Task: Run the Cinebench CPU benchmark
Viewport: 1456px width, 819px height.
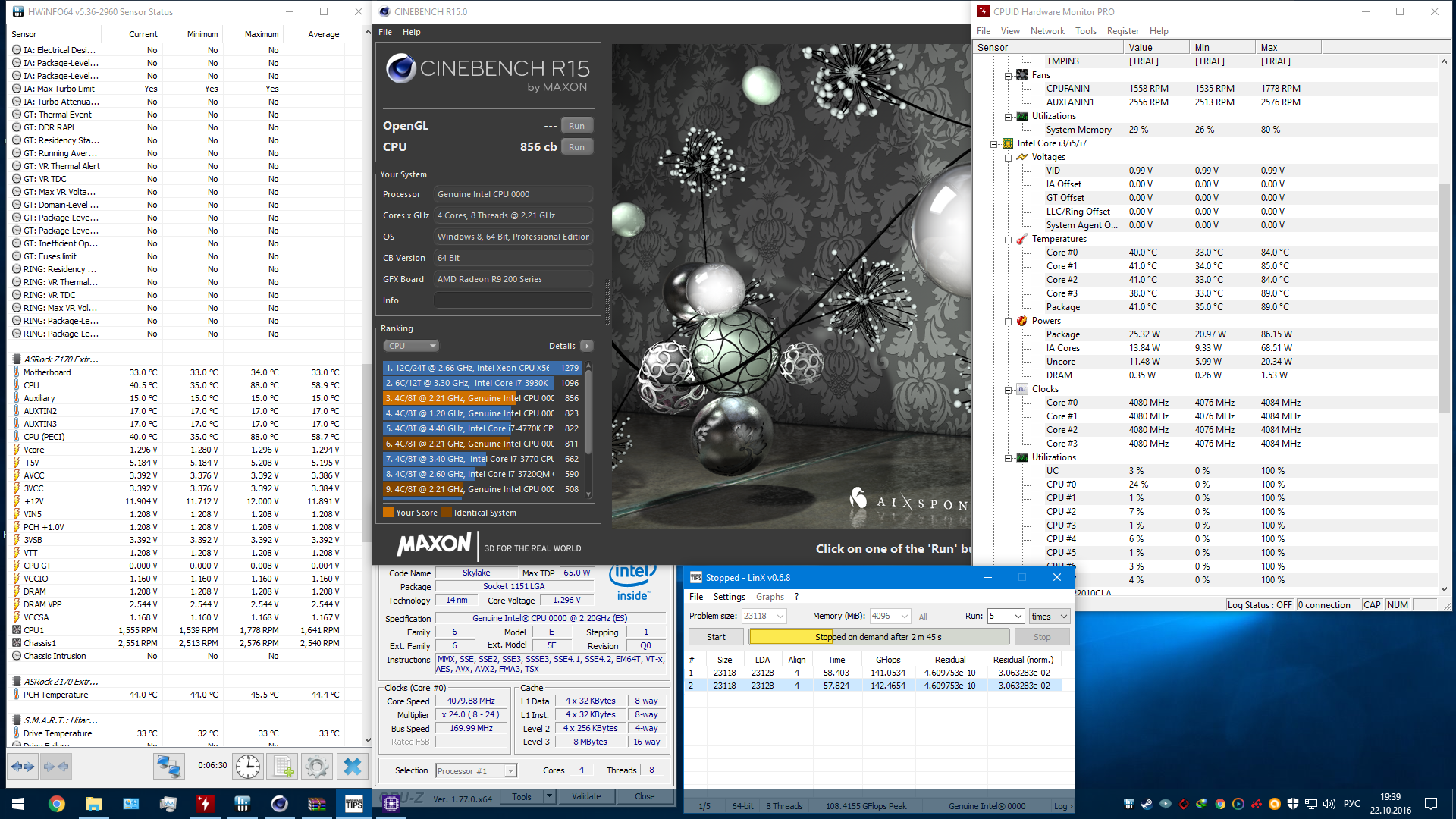Action: coord(576,147)
